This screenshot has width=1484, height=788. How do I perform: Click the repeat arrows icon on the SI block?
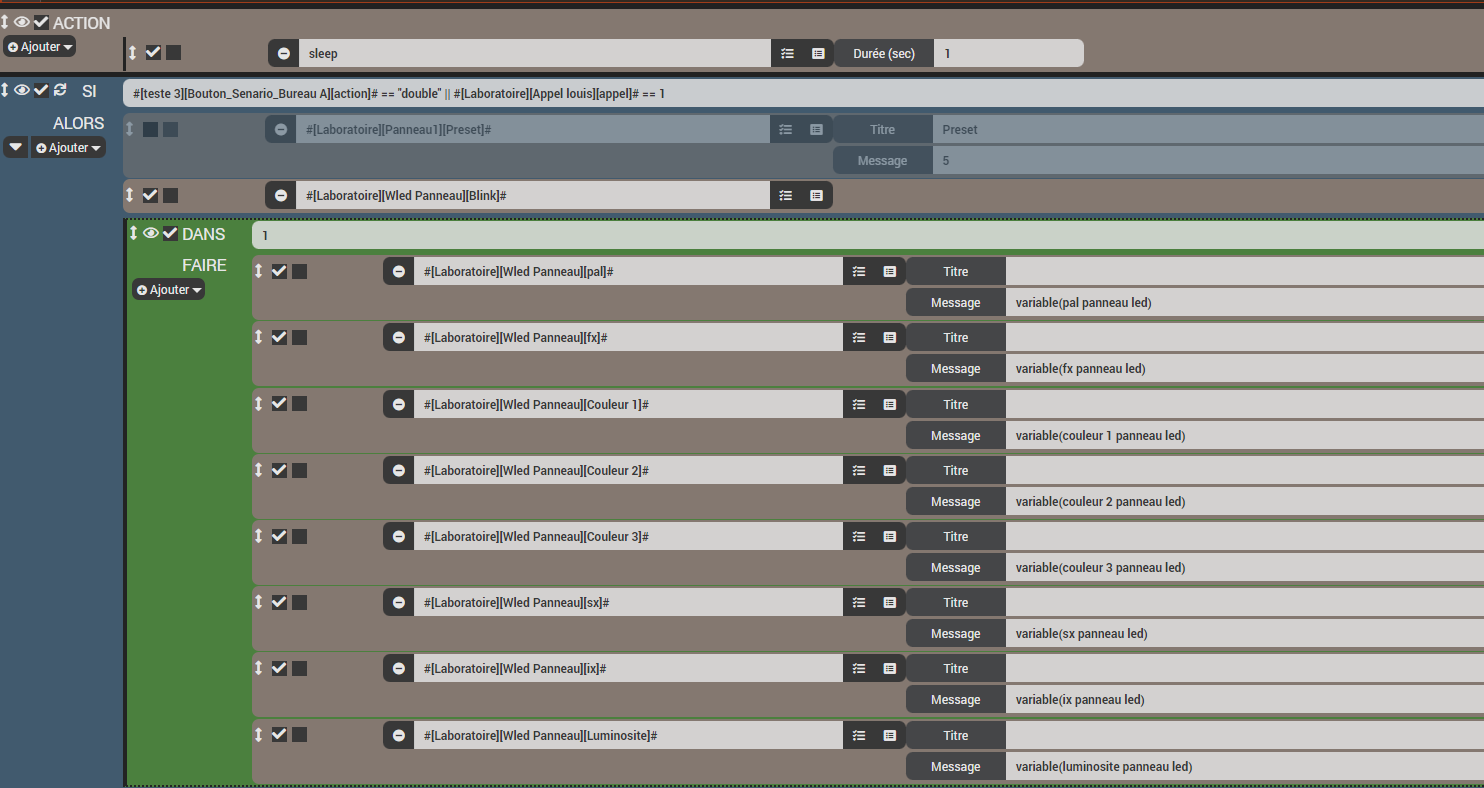point(60,90)
